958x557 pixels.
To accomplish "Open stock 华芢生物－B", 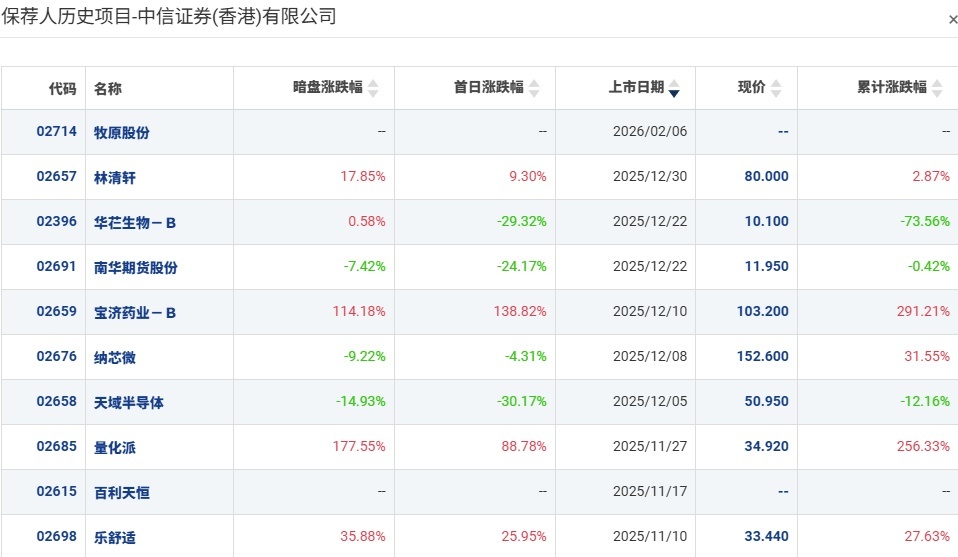I will (134, 223).
